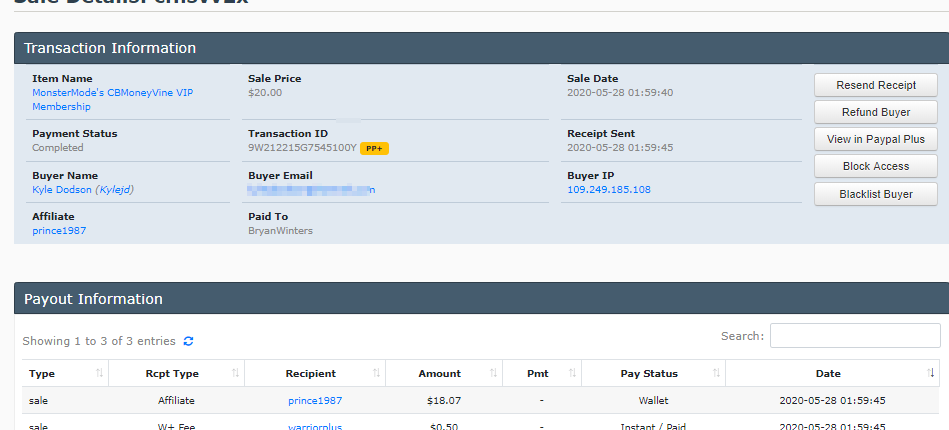Image resolution: width=949 pixels, height=430 pixels.
Task: Open buyer IP 109.249.185.108 link
Action: pyautogui.click(x=609, y=190)
